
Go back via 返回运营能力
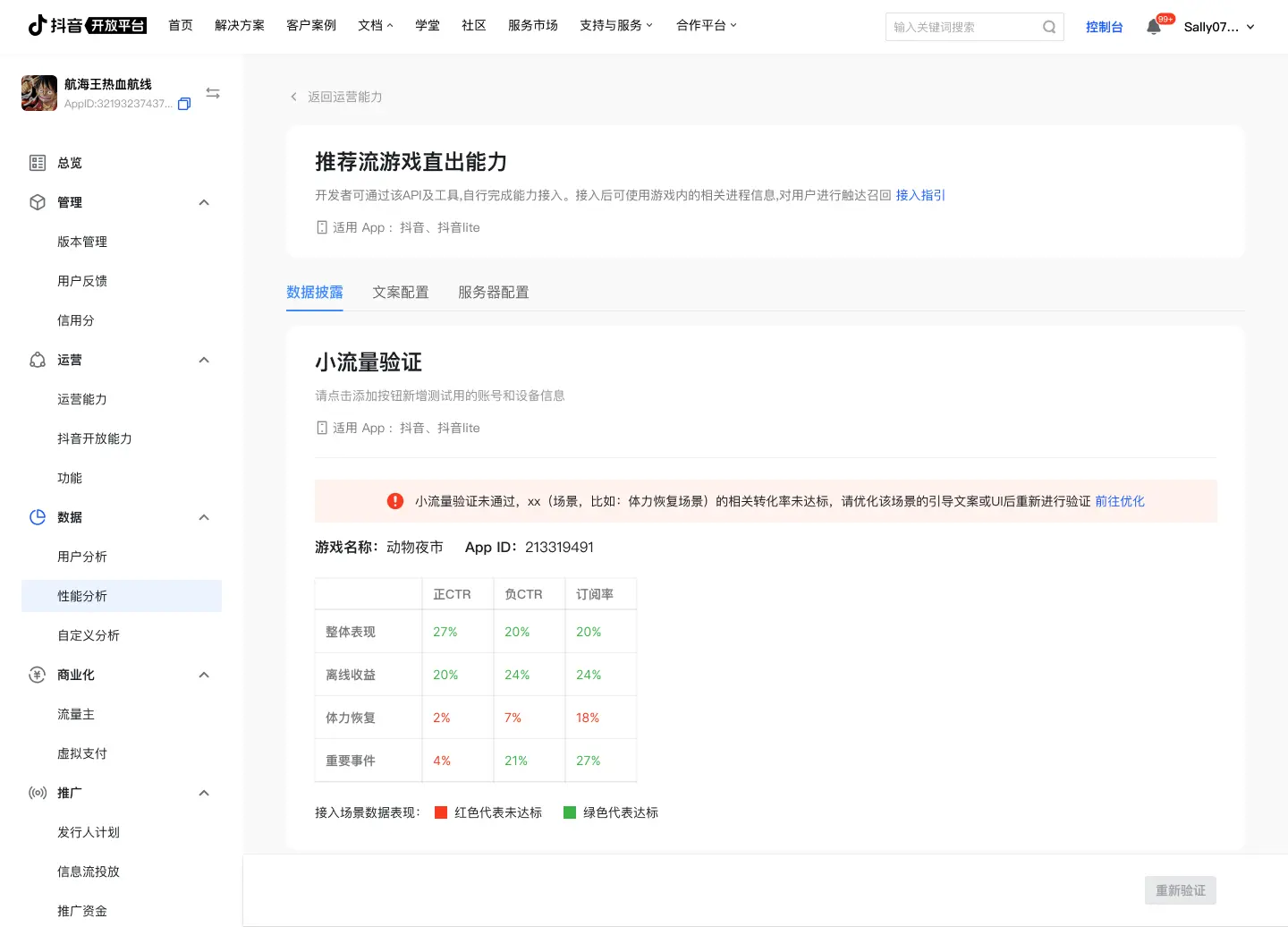pyautogui.click(x=336, y=97)
